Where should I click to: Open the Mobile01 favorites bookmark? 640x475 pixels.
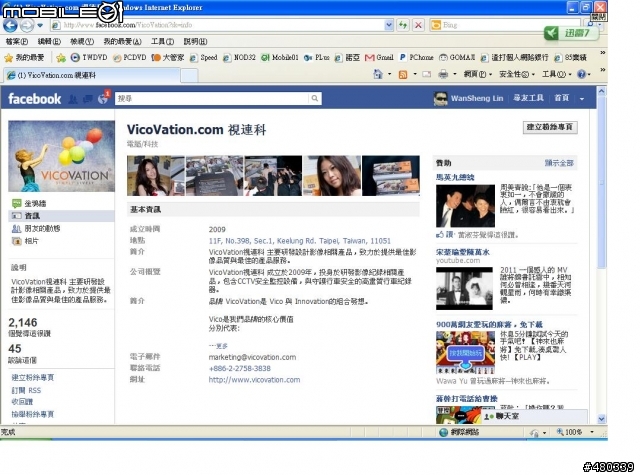click(x=280, y=58)
